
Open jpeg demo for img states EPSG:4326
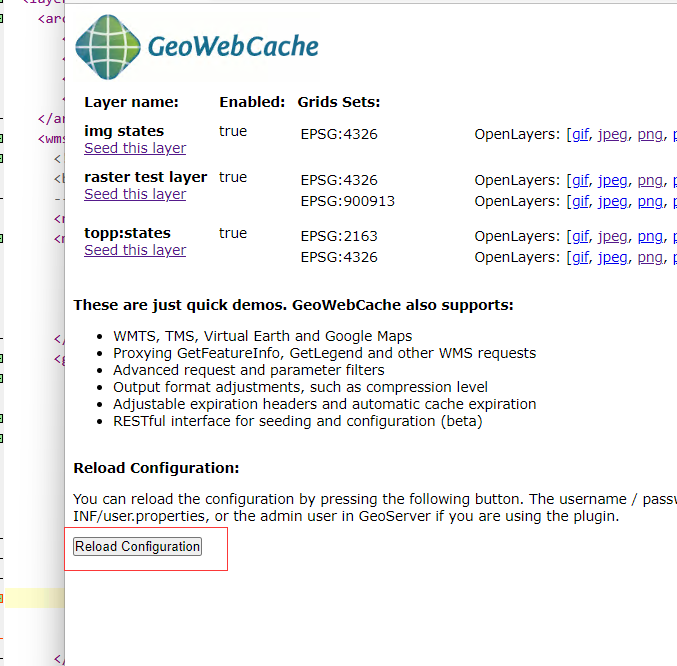613,134
